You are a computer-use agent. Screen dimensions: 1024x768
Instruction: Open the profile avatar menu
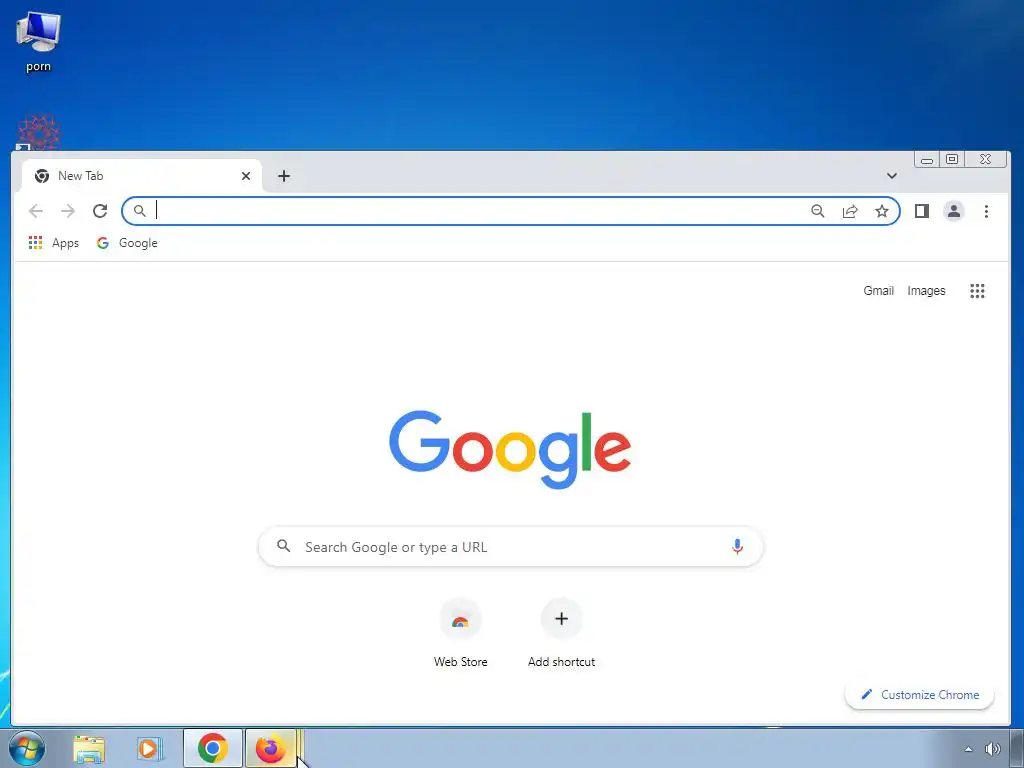953,211
